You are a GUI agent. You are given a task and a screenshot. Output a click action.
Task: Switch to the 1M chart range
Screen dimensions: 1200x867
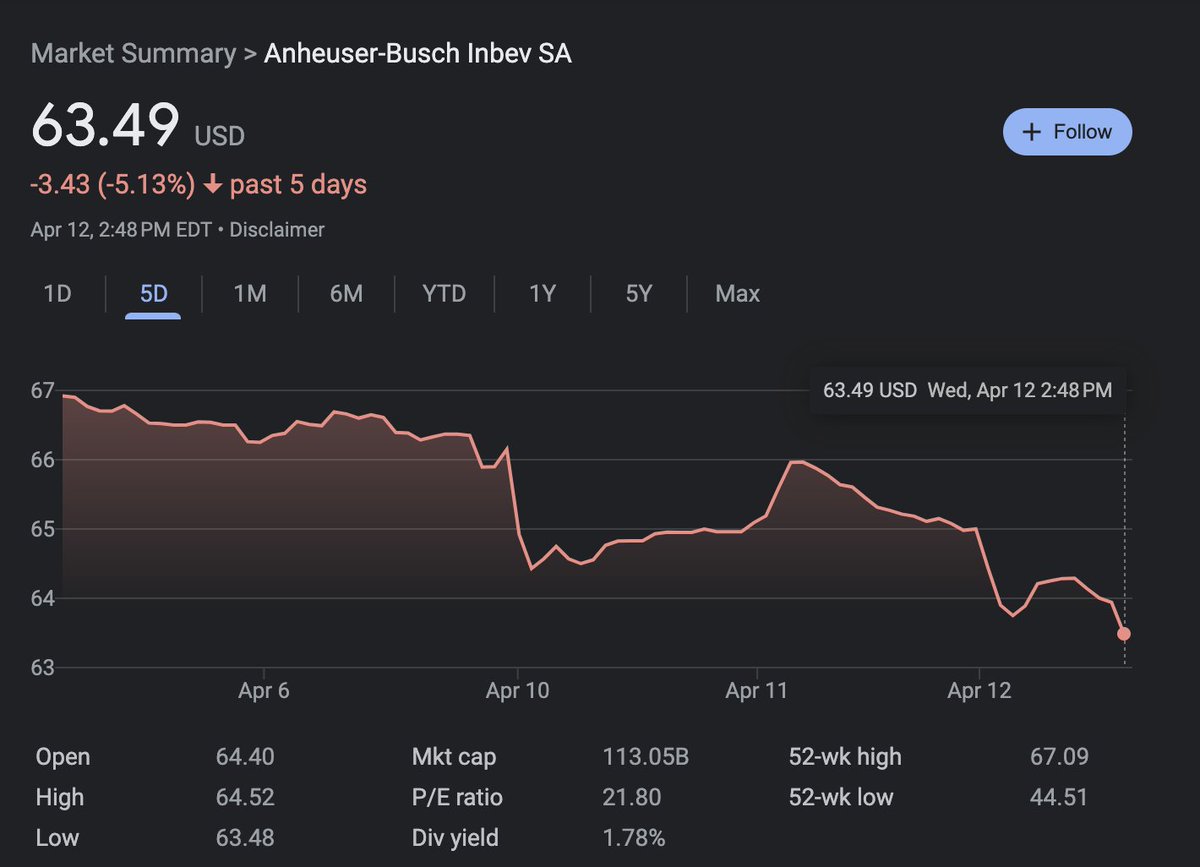click(250, 294)
